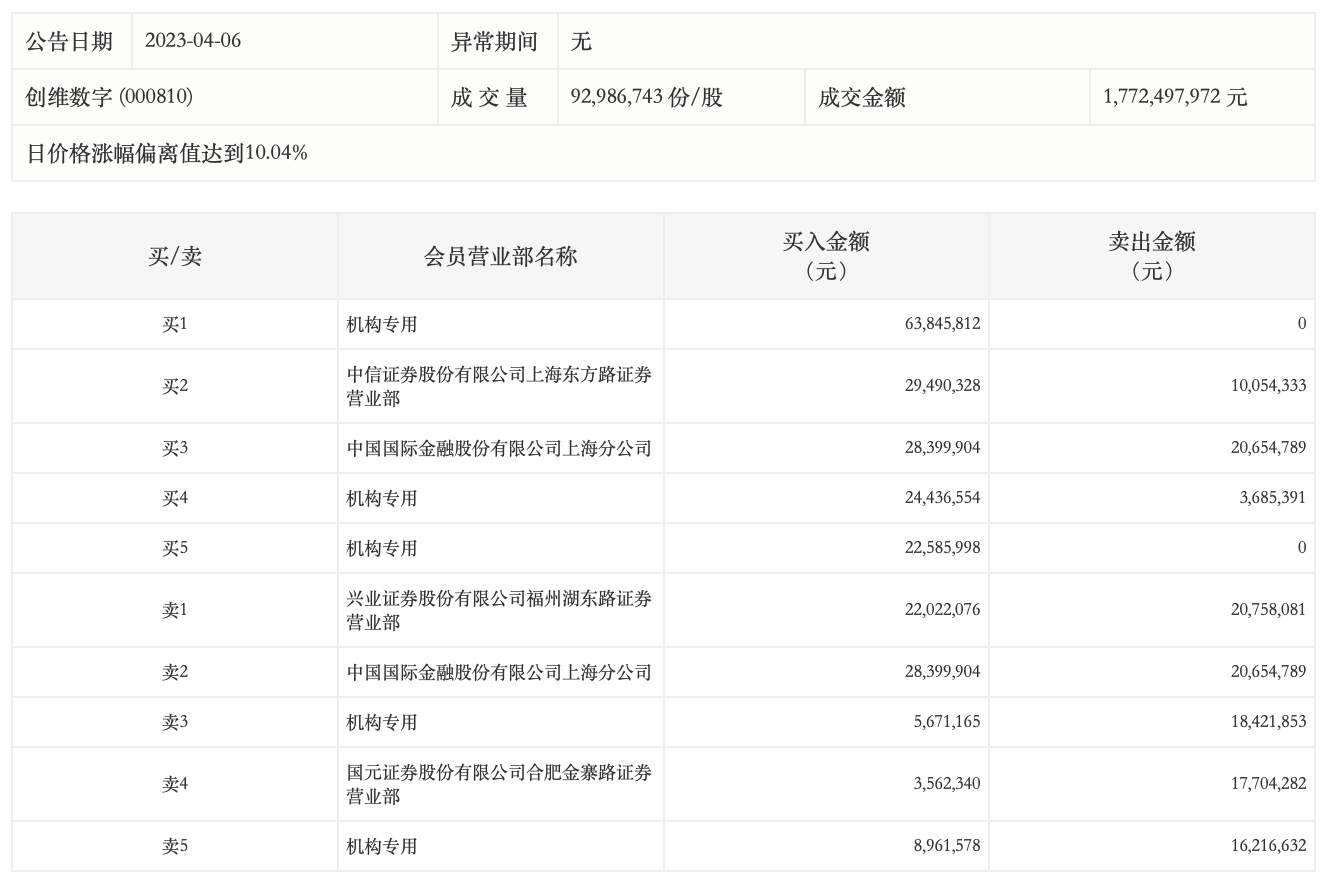1322x886 pixels.
Task: Select 中信证券上海东方路证券营业部 entry
Action: click(x=498, y=386)
